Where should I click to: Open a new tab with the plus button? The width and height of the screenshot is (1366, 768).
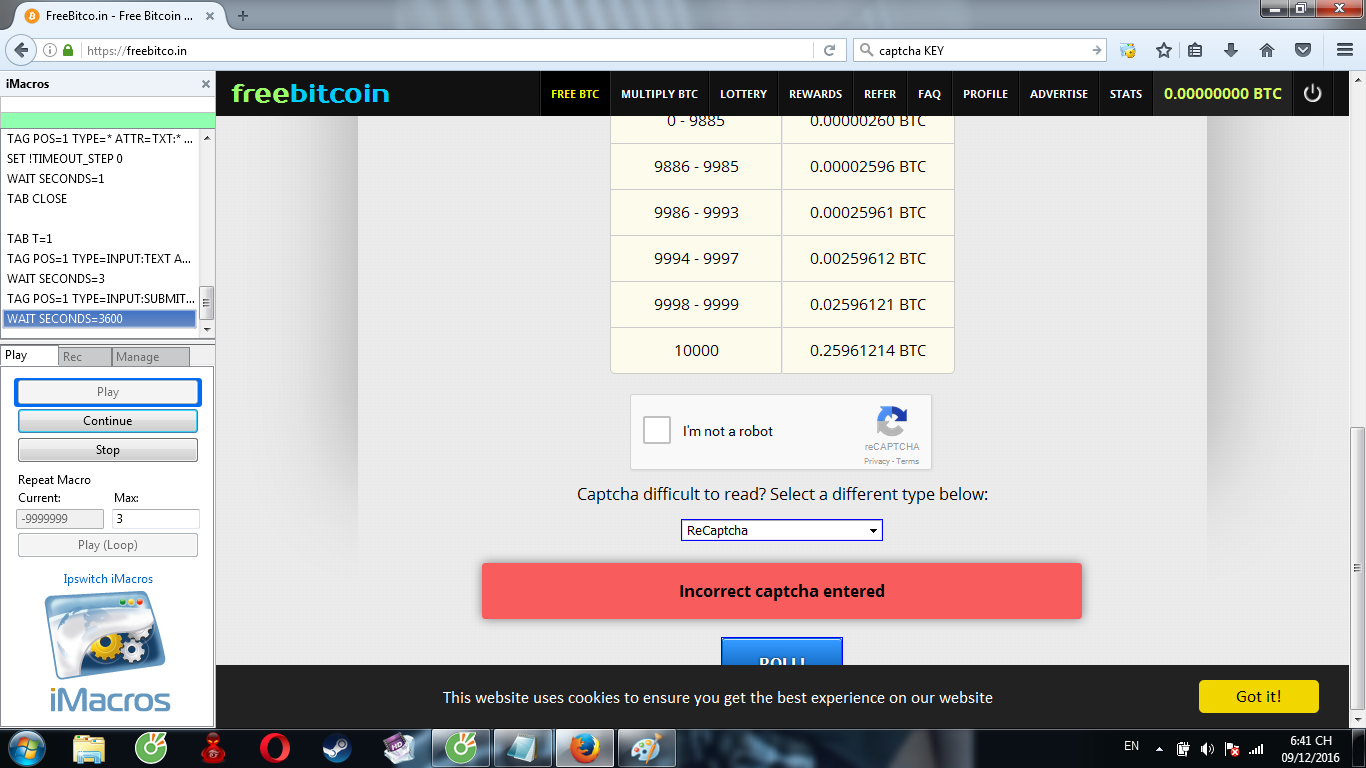tap(243, 16)
